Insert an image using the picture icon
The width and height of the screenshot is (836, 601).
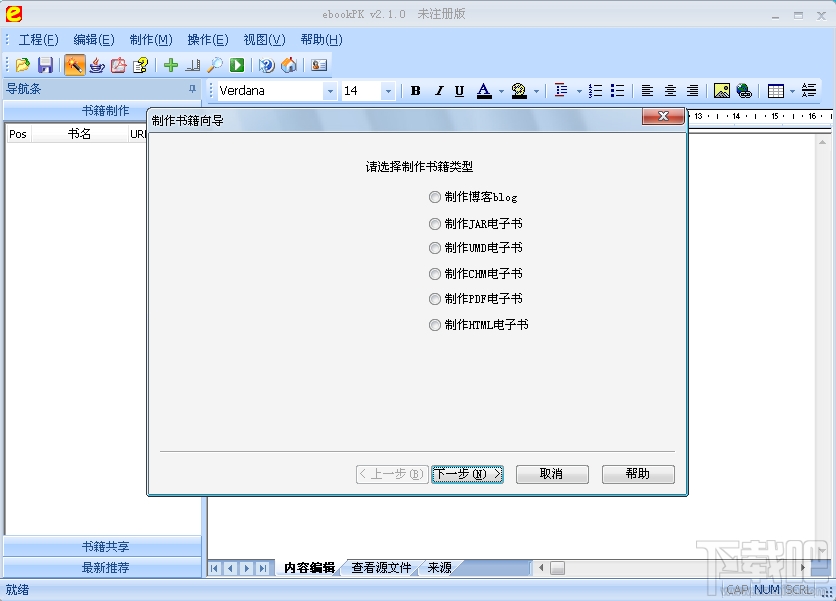(722, 90)
